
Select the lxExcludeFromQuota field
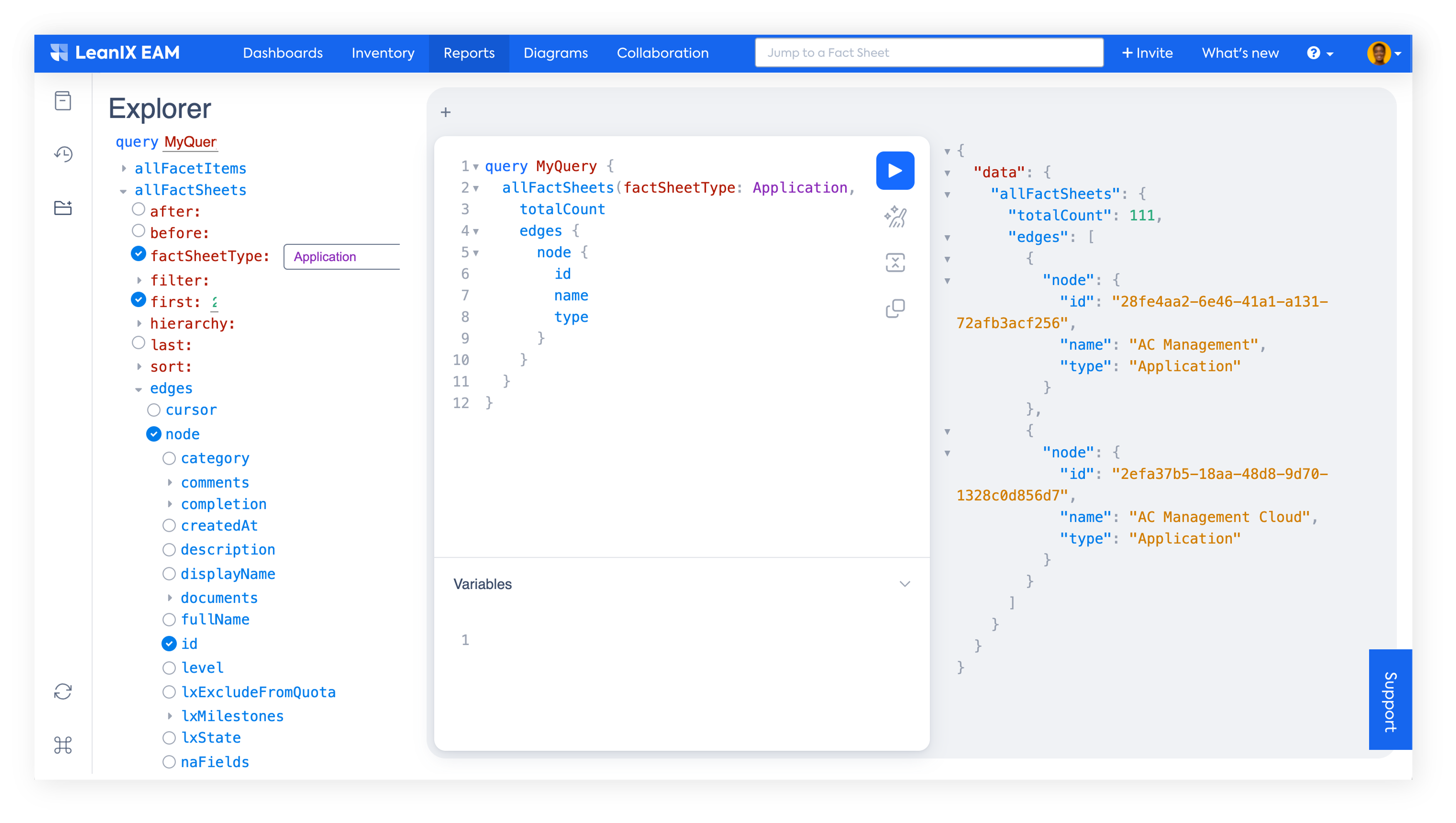168,692
